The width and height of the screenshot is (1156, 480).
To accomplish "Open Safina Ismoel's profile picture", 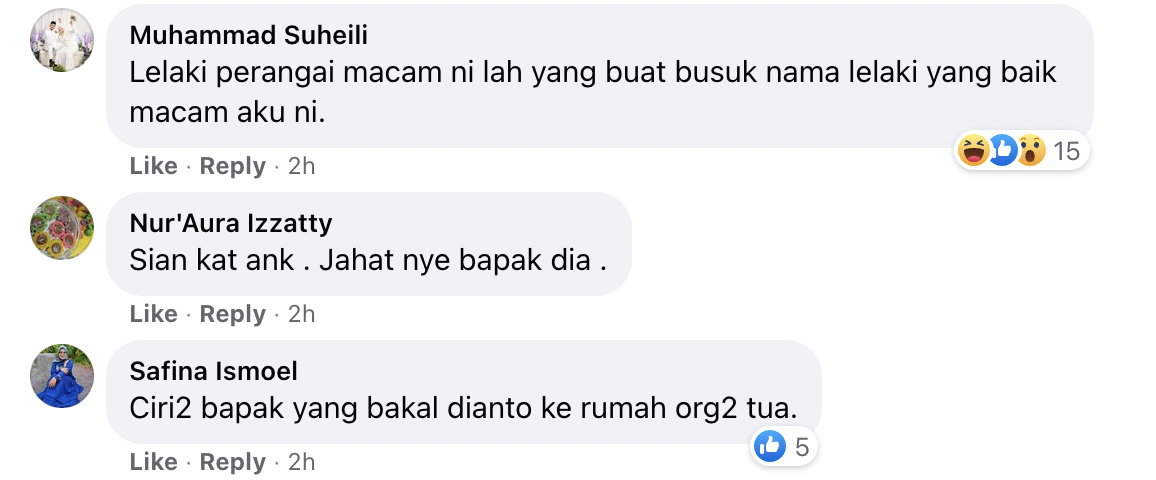I will tap(62, 376).
